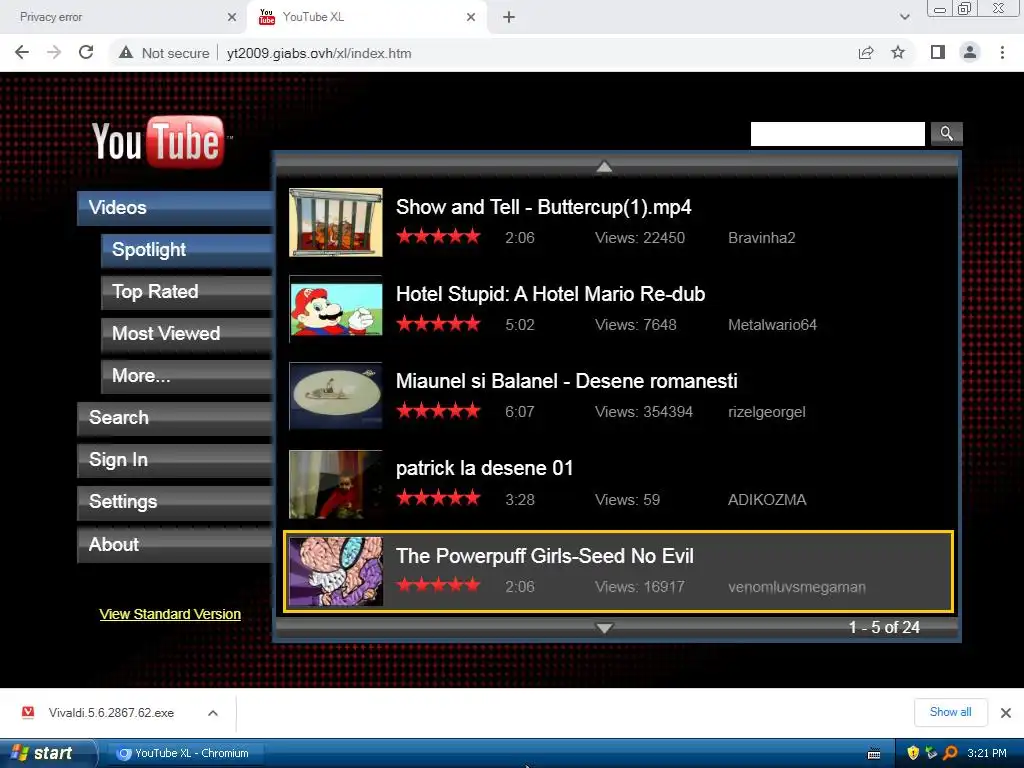Image resolution: width=1024 pixels, height=768 pixels.
Task: Select Videos in the sidebar
Action: (x=175, y=208)
